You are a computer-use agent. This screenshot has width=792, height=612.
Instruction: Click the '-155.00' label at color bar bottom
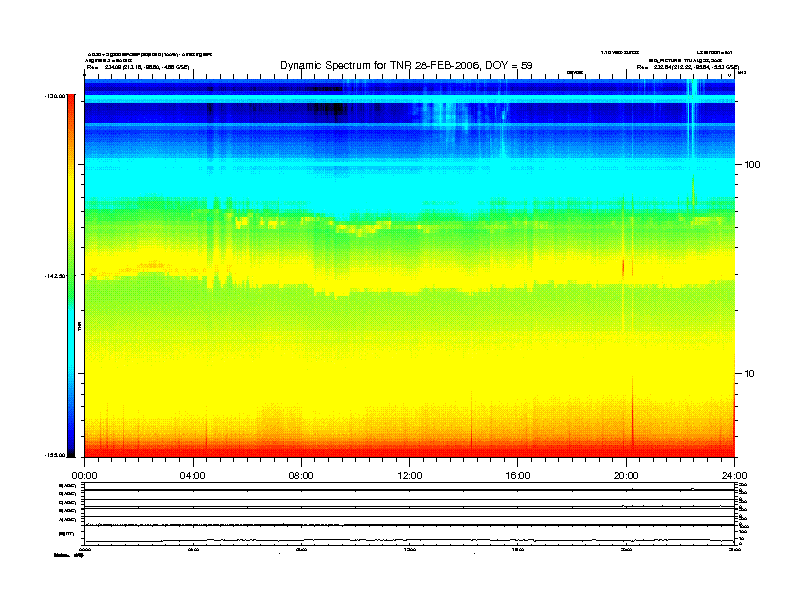coord(55,455)
